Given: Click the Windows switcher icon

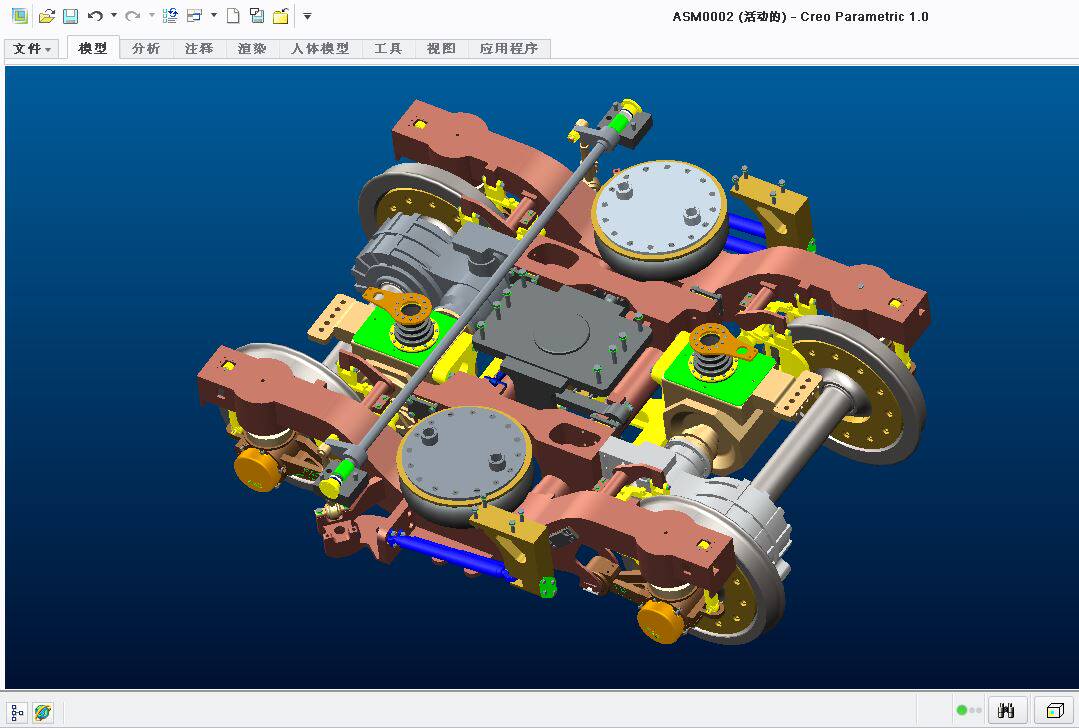Looking at the screenshot, I should coord(195,16).
